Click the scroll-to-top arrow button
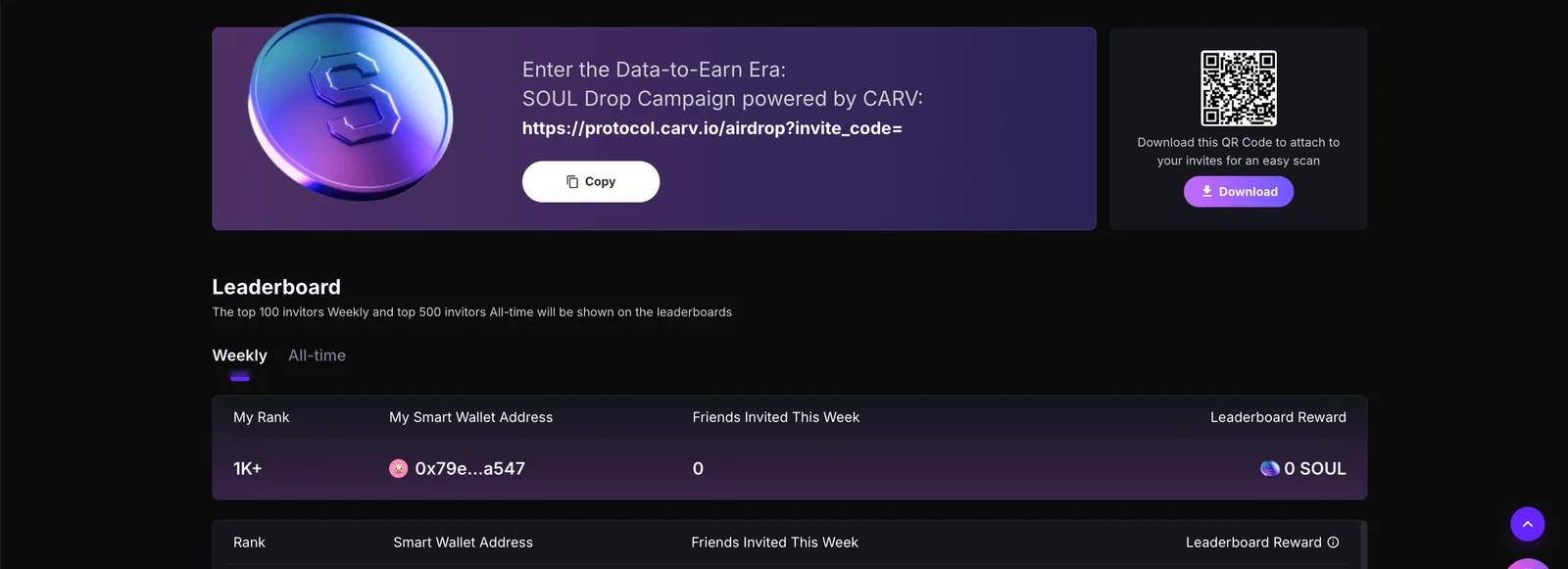The width and height of the screenshot is (1568, 569). (1527, 524)
